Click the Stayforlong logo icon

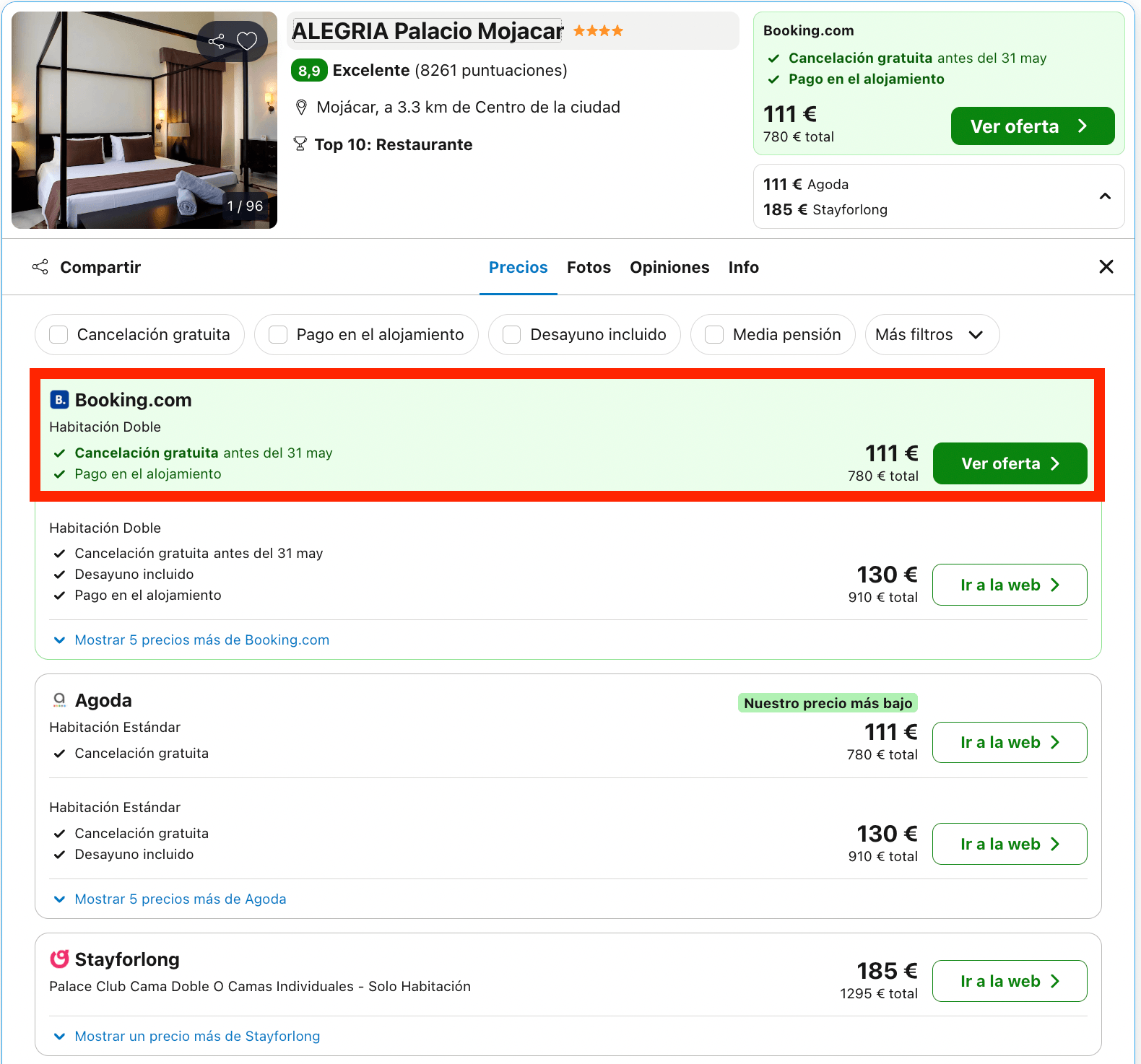pos(59,959)
